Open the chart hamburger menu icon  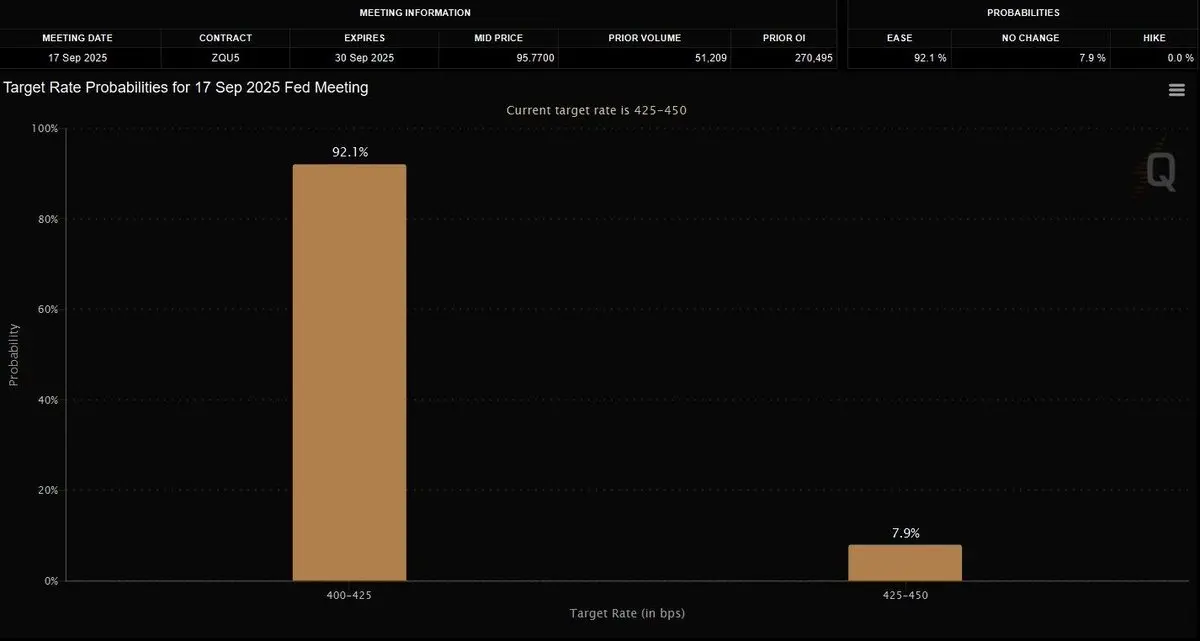[1177, 90]
